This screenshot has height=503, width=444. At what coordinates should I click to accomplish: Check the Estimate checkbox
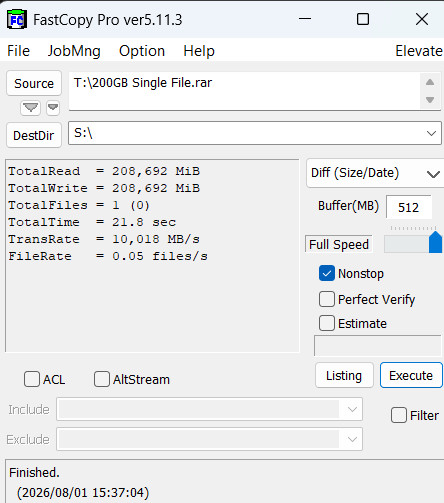coord(327,323)
